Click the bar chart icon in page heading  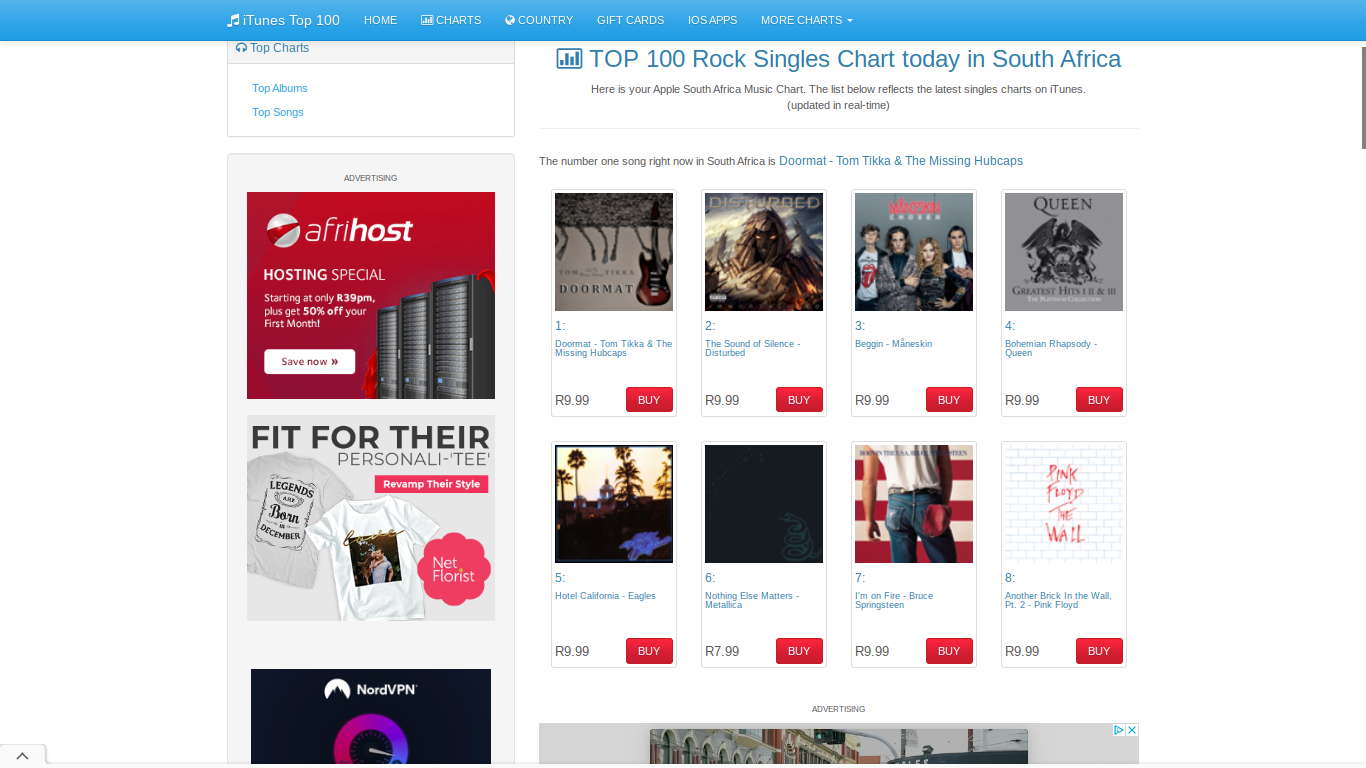pyautogui.click(x=569, y=59)
